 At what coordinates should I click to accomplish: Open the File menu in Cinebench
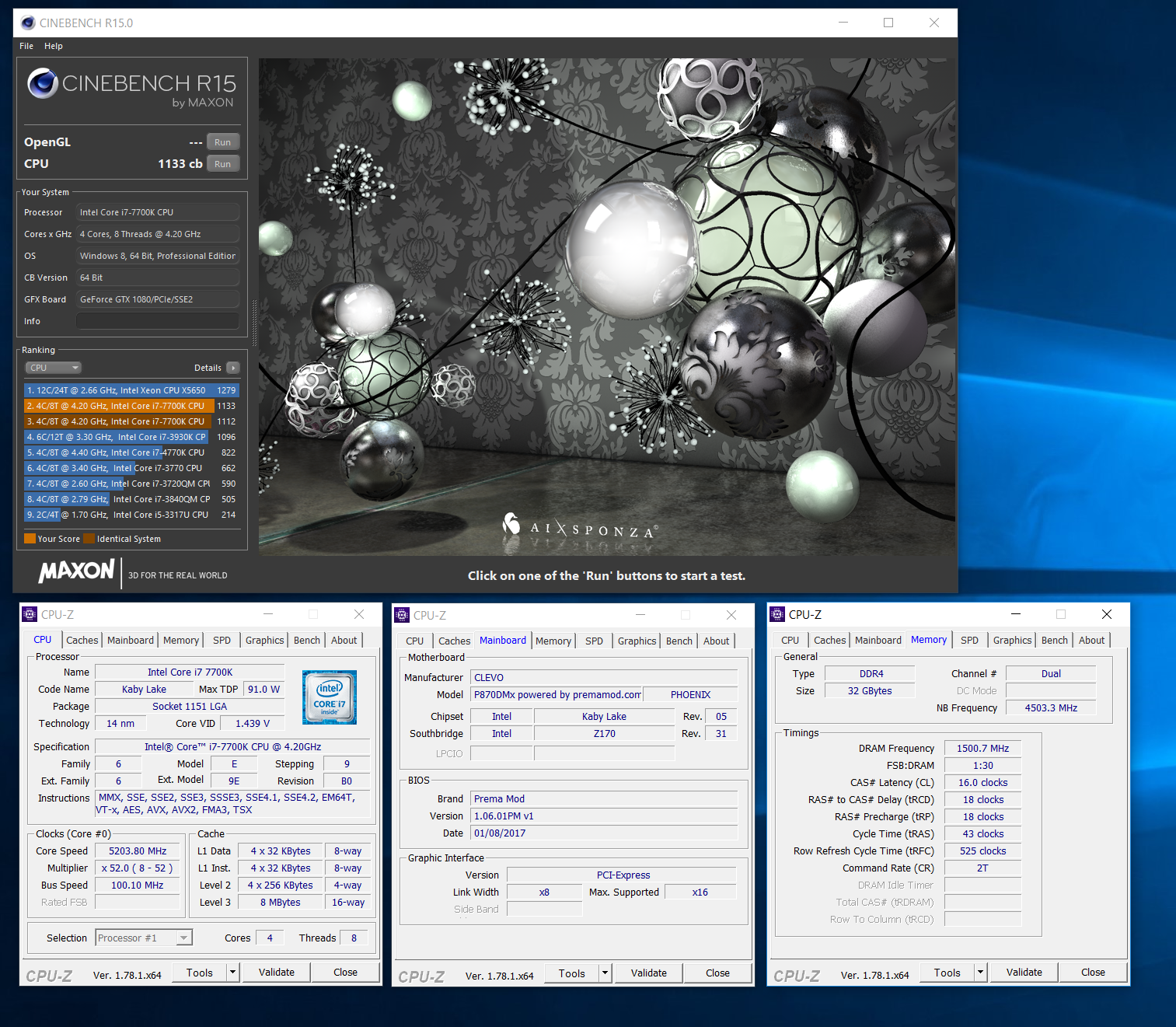point(26,46)
